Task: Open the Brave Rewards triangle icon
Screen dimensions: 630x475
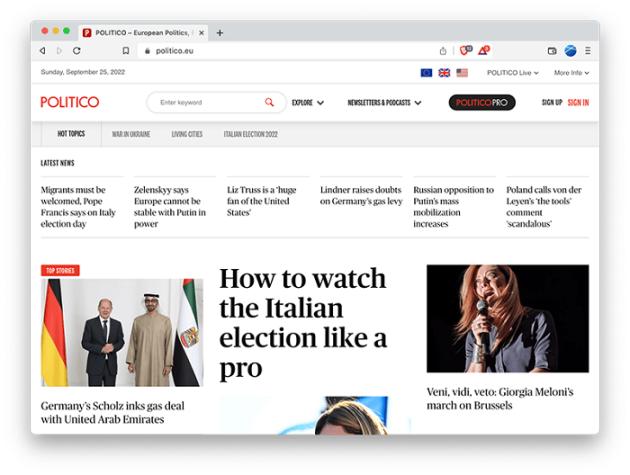Action: (x=484, y=50)
